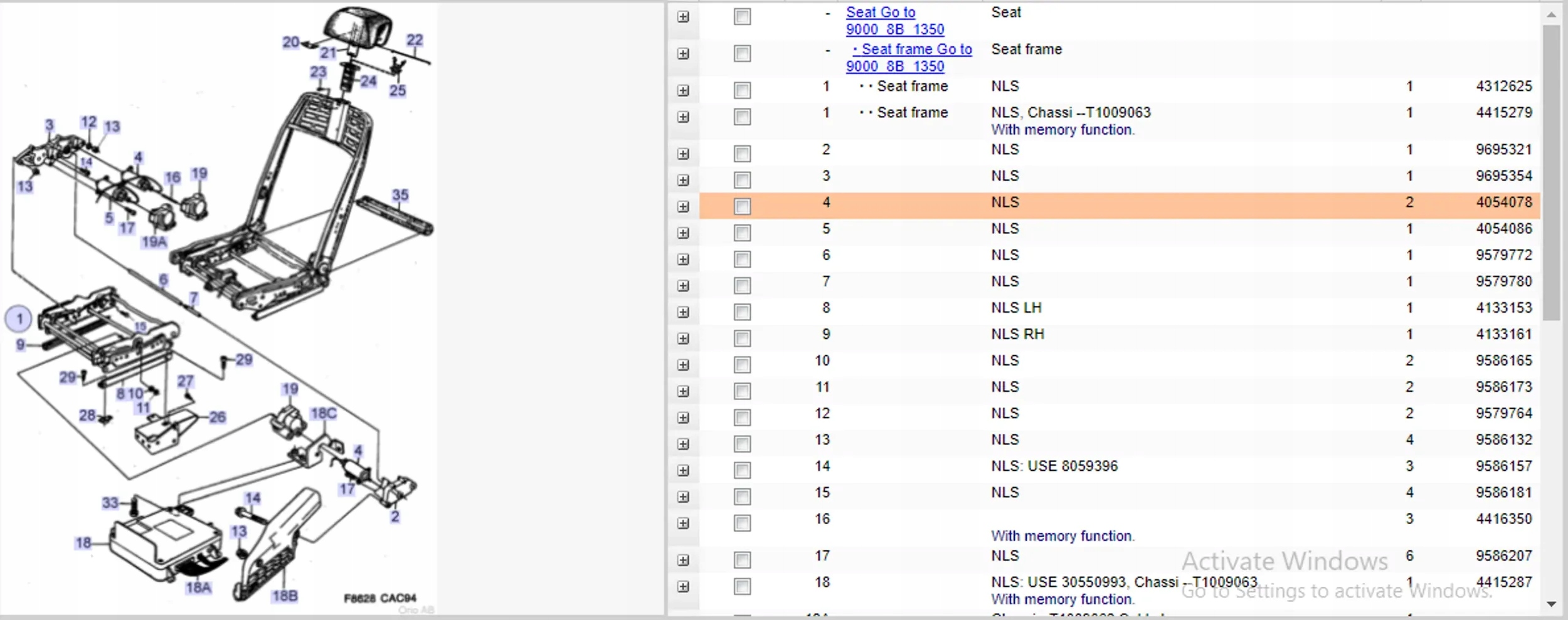Follow the 'Seat frame Go to' link
The image size is (1568, 620).
[909, 58]
